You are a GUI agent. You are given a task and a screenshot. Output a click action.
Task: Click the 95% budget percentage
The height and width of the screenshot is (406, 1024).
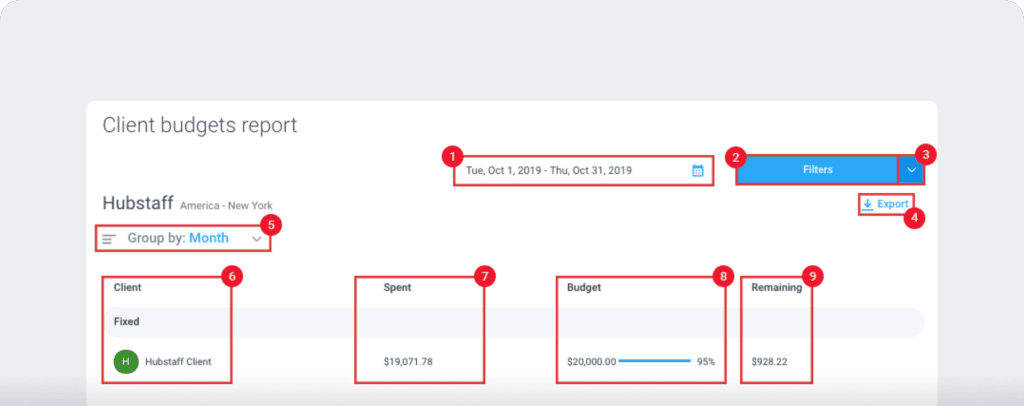(x=706, y=361)
